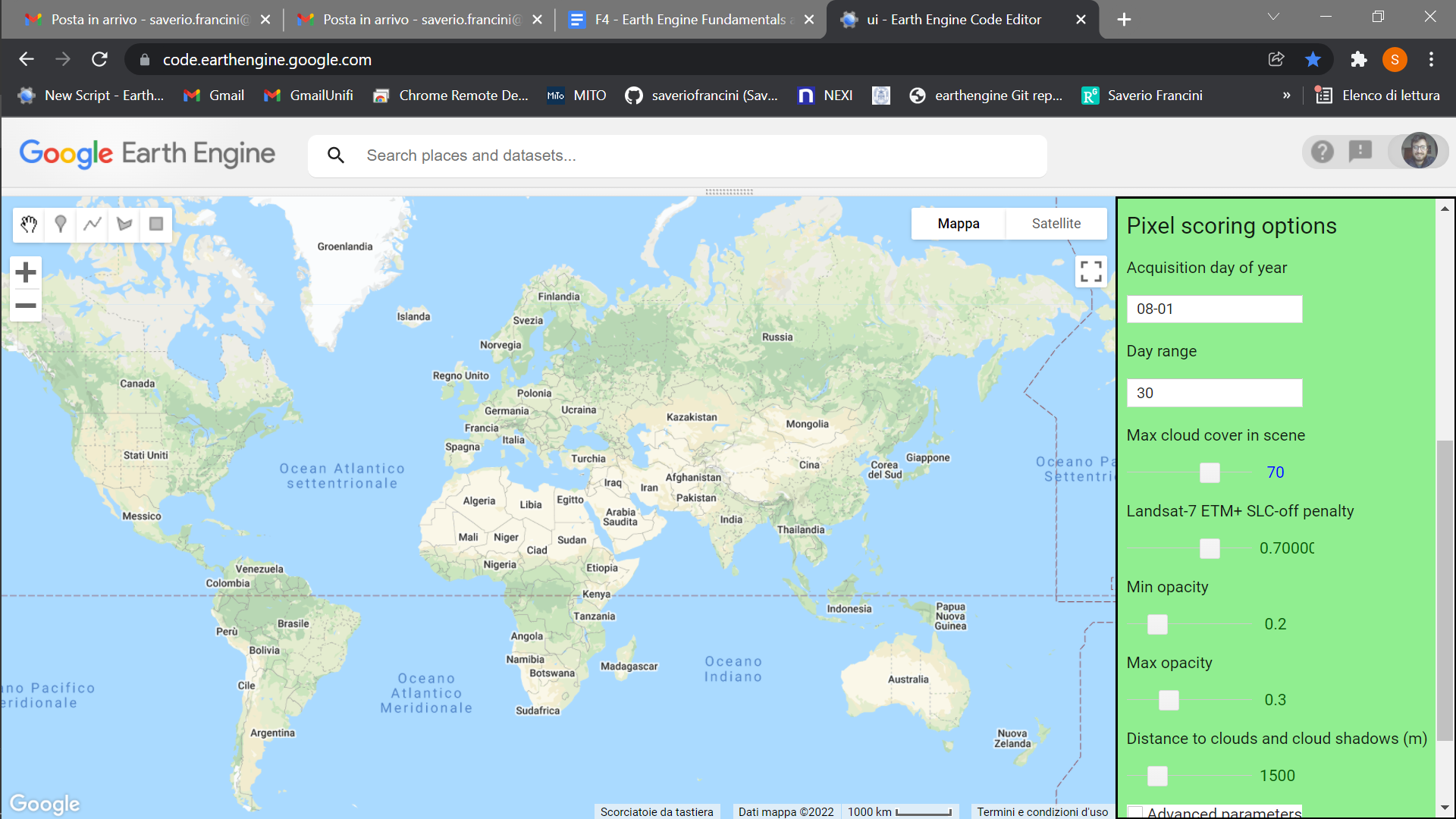Reload the Code Editor page
Viewport: 1456px width, 819px height.
(x=99, y=59)
